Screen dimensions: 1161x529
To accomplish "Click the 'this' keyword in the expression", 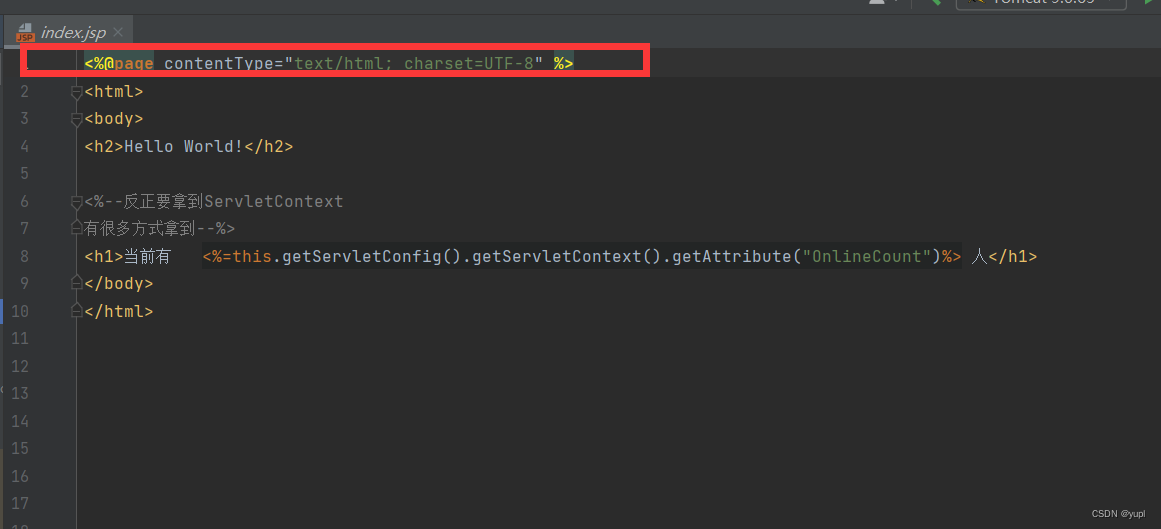I will point(252,256).
